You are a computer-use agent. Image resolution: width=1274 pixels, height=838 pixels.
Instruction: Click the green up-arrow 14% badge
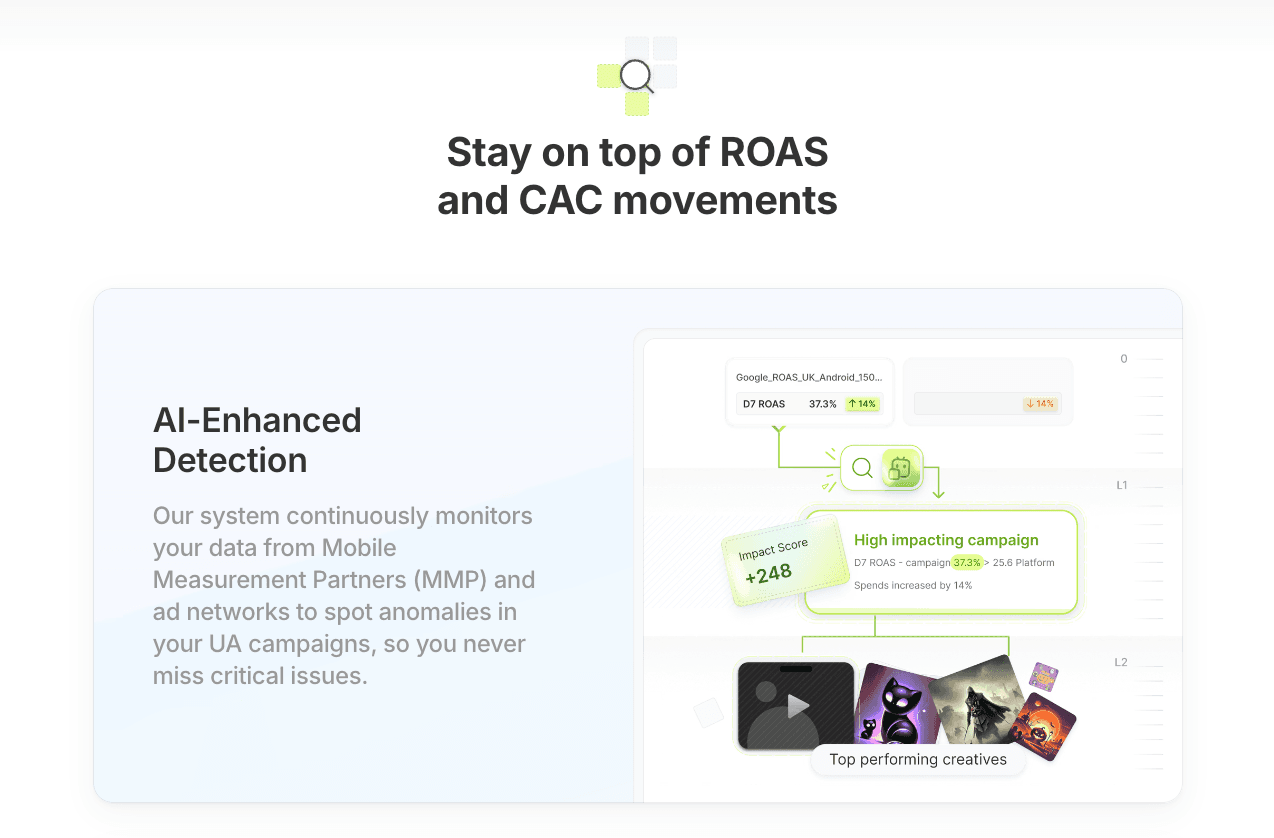(x=861, y=404)
